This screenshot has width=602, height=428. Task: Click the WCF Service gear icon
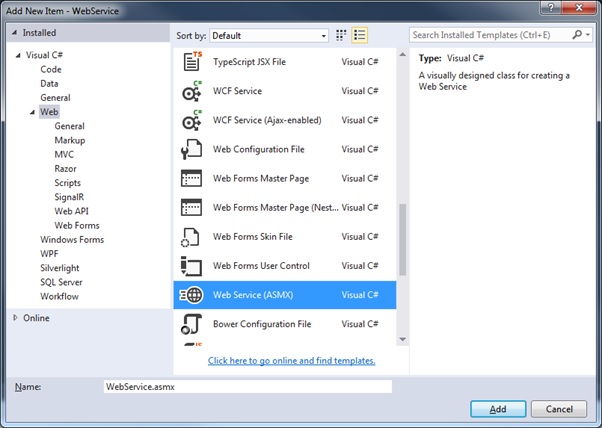pos(192,91)
